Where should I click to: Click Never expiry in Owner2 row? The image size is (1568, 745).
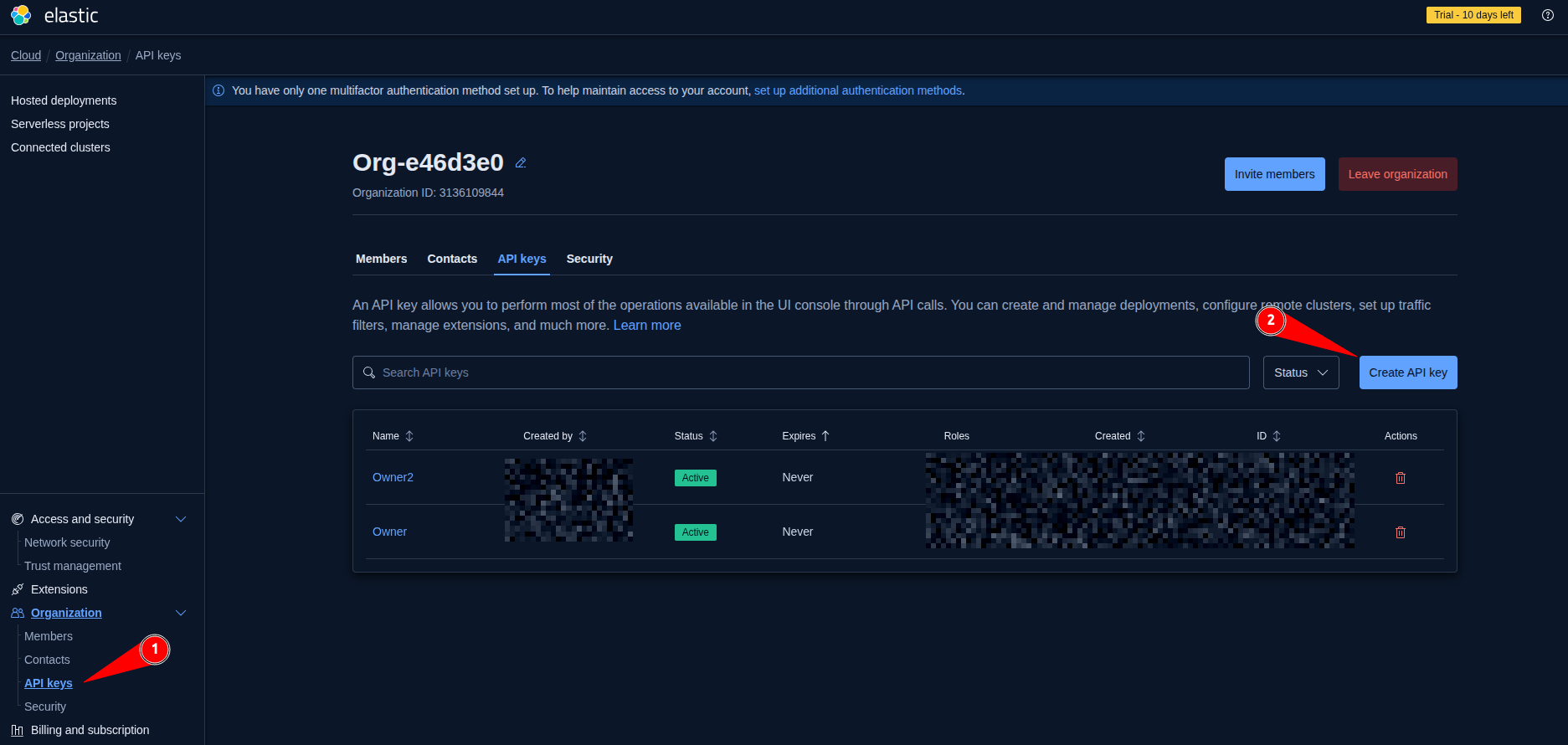(798, 477)
